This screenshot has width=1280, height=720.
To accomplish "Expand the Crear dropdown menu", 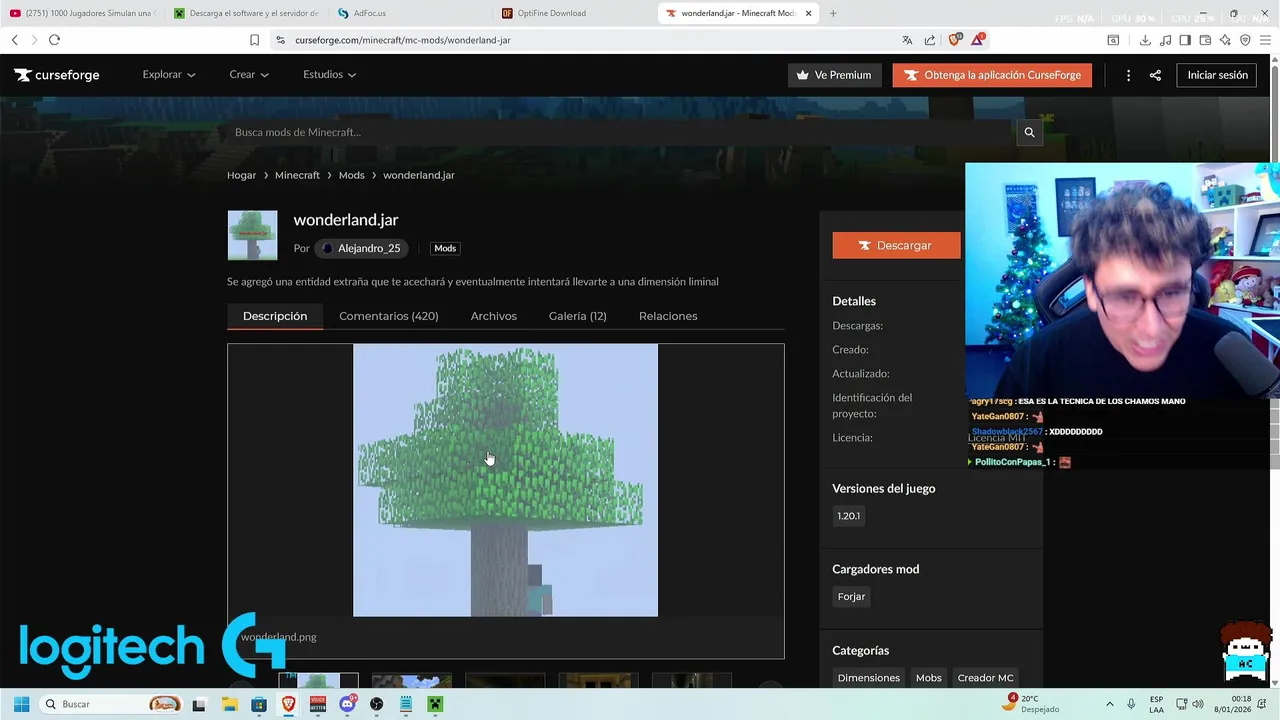I will tap(249, 75).
